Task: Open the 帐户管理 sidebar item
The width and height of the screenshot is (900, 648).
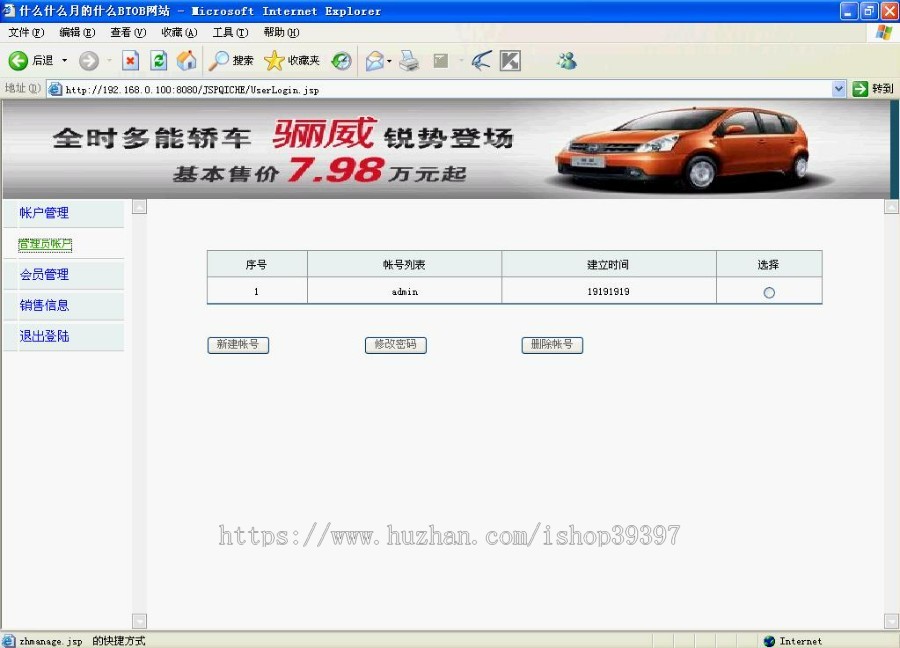Action: point(44,213)
